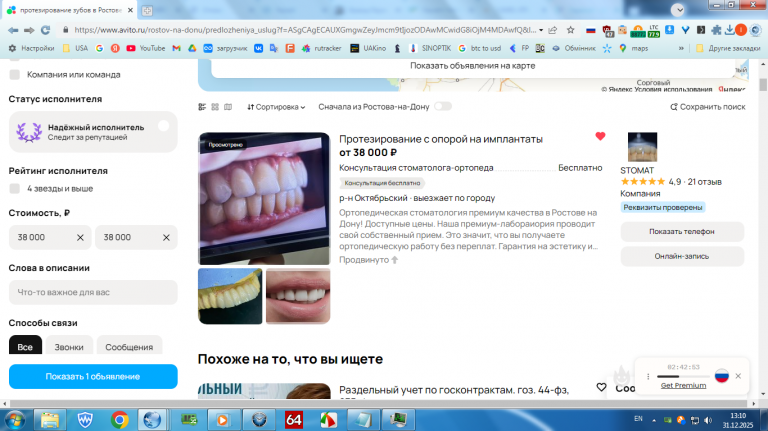Open the Windows Start menu
Viewport: 768px width, 431px height.
pyautogui.click(x=15, y=420)
